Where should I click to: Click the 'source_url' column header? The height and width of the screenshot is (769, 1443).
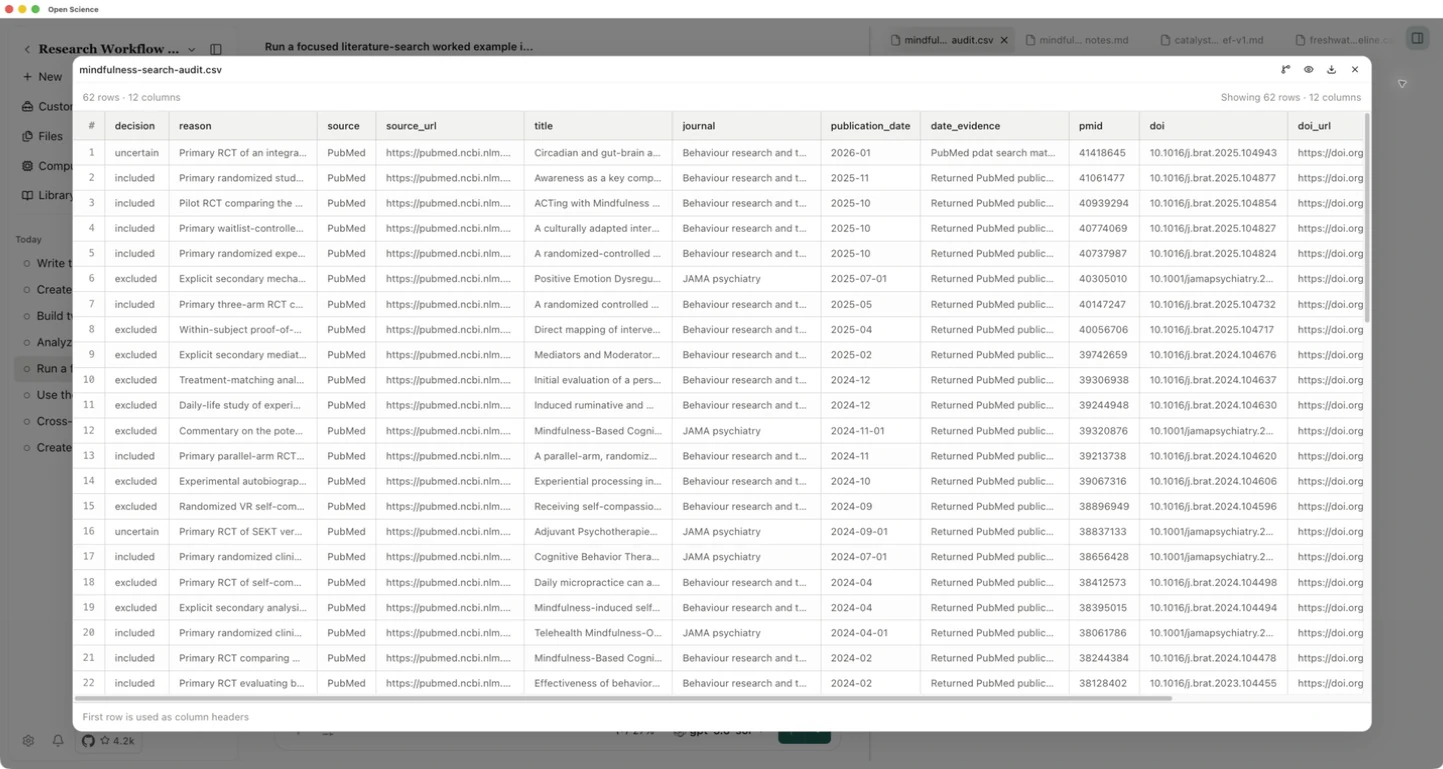pos(450,126)
